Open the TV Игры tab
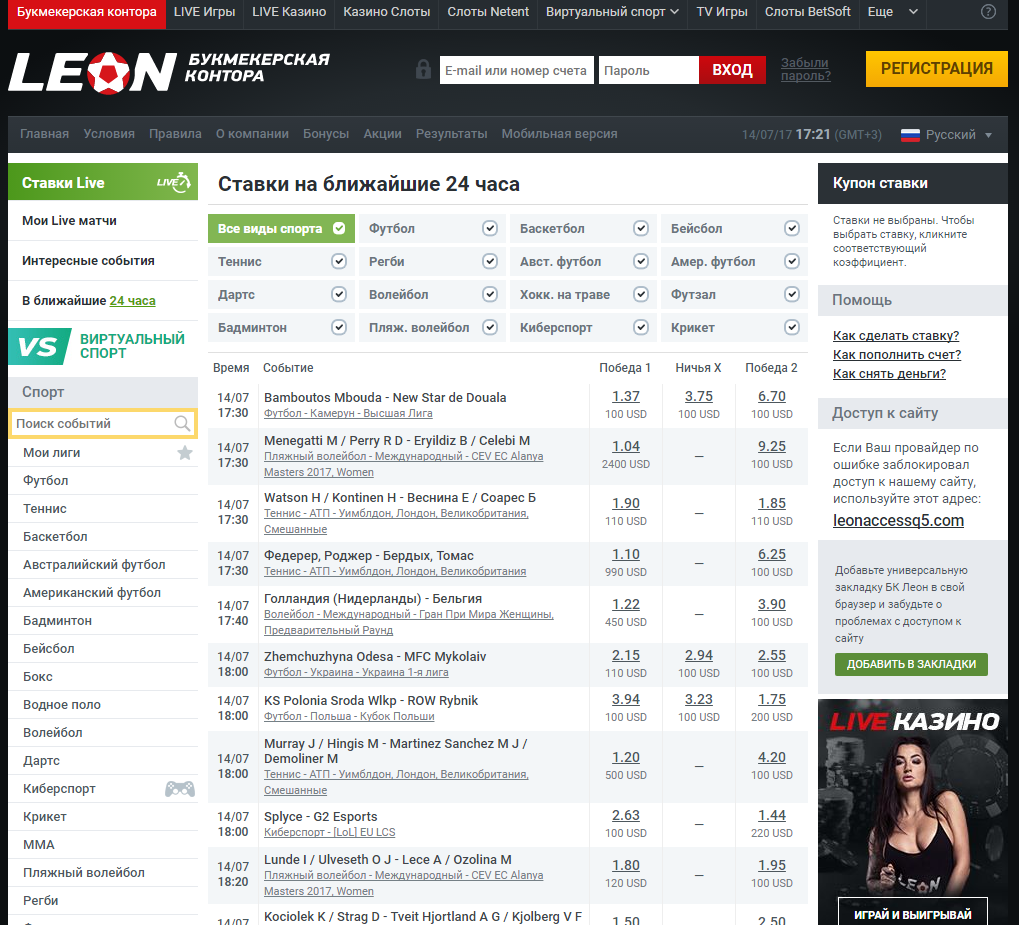 pyautogui.click(x=722, y=12)
